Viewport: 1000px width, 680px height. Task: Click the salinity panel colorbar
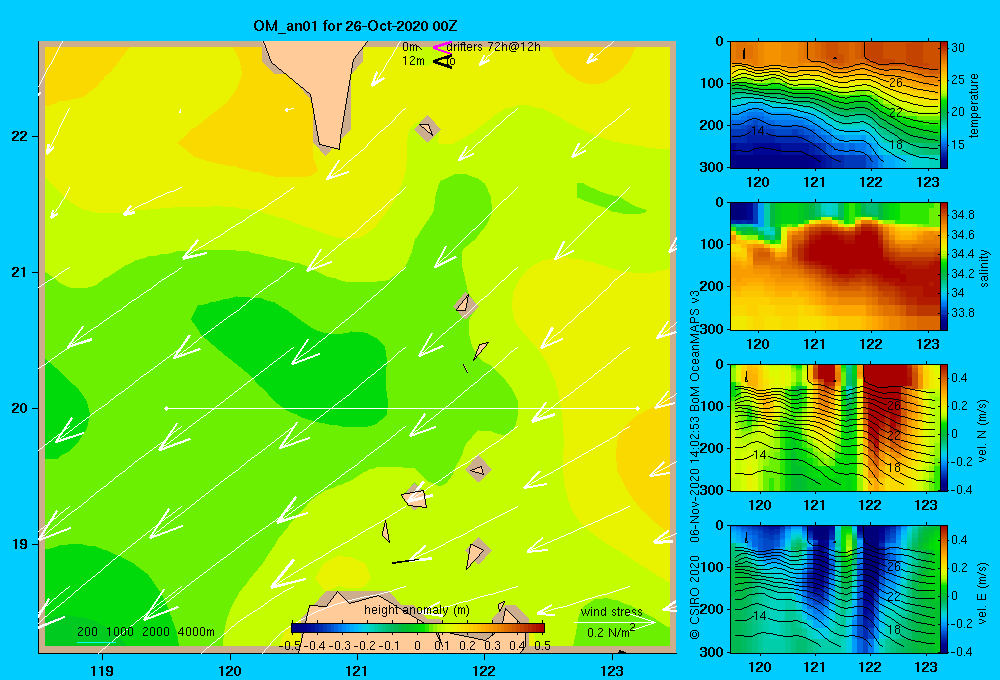944,266
